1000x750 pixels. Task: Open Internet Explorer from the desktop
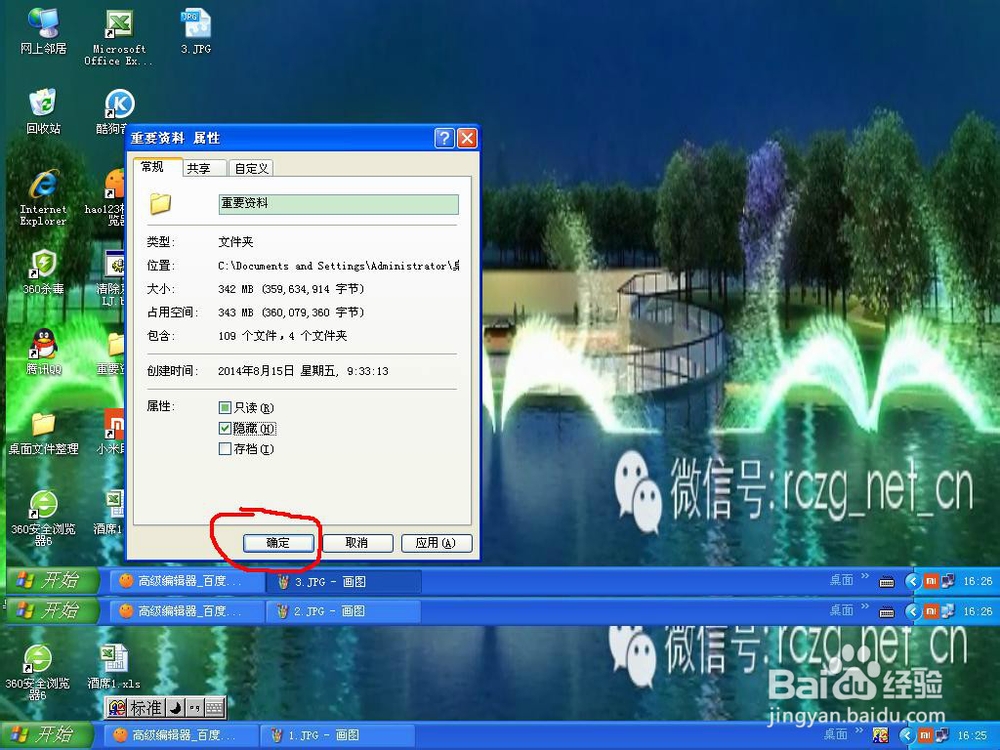(x=40, y=195)
